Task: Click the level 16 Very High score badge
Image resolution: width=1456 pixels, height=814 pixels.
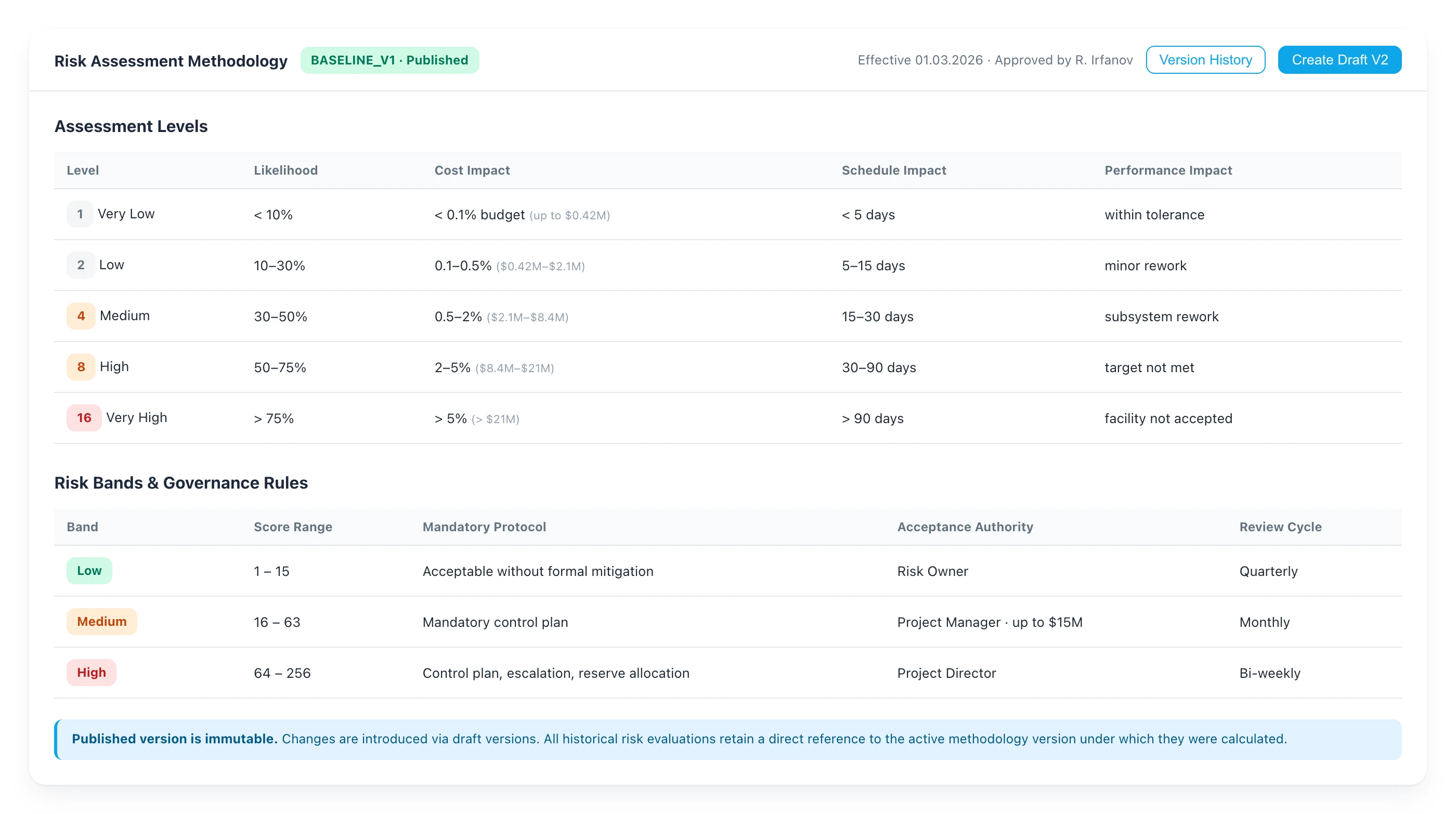Action: 84,417
